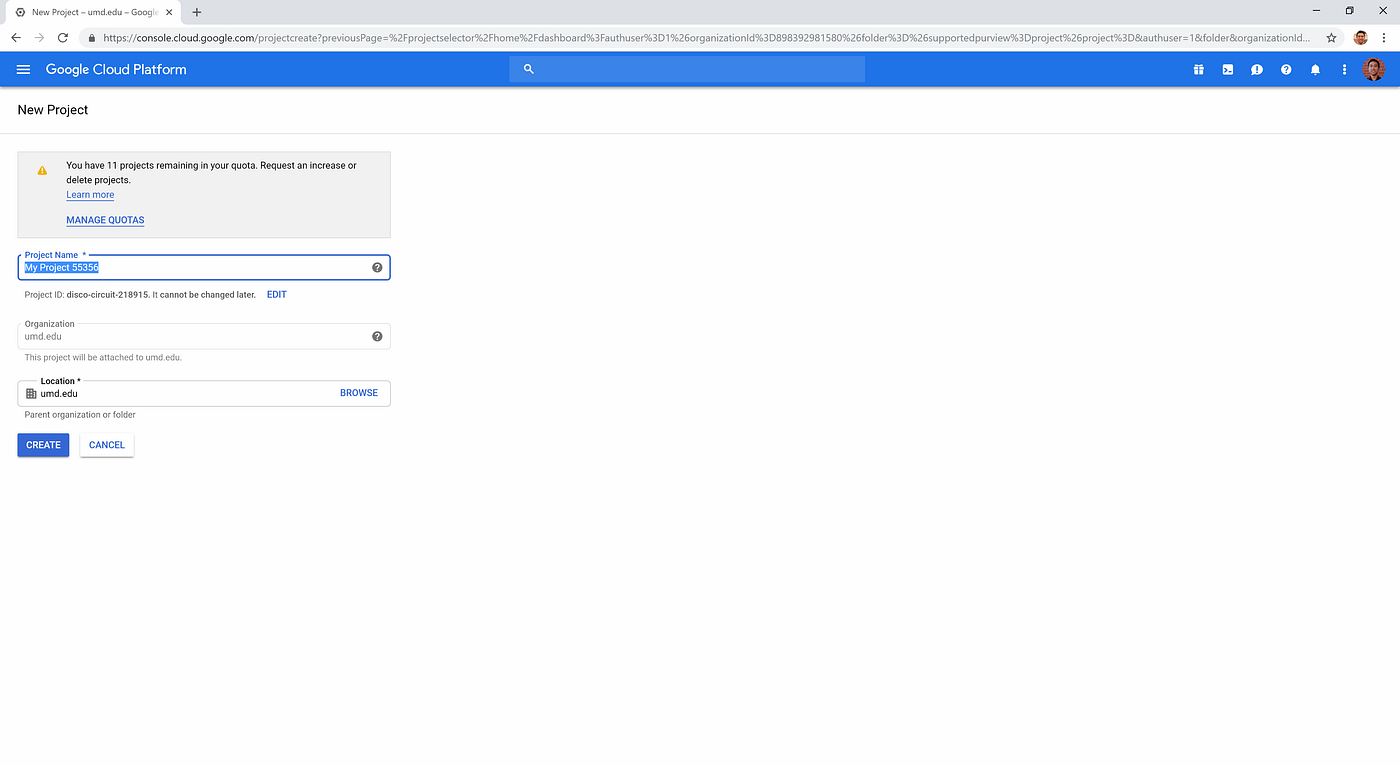The height and width of the screenshot is (766, 1400).
Task: Open the notifications bell
Action: tap(1315, 69)
